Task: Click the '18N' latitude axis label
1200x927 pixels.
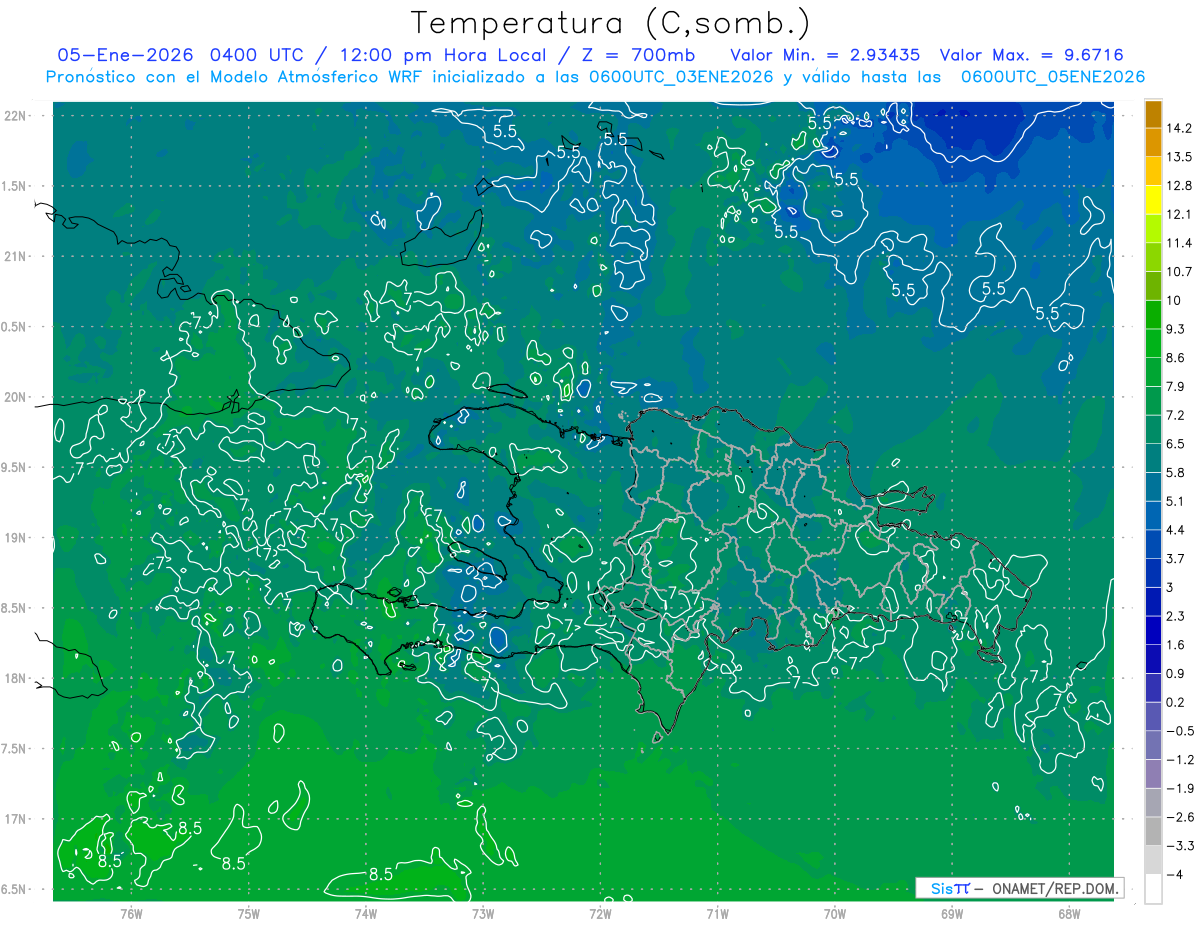Action: point(16,678)
